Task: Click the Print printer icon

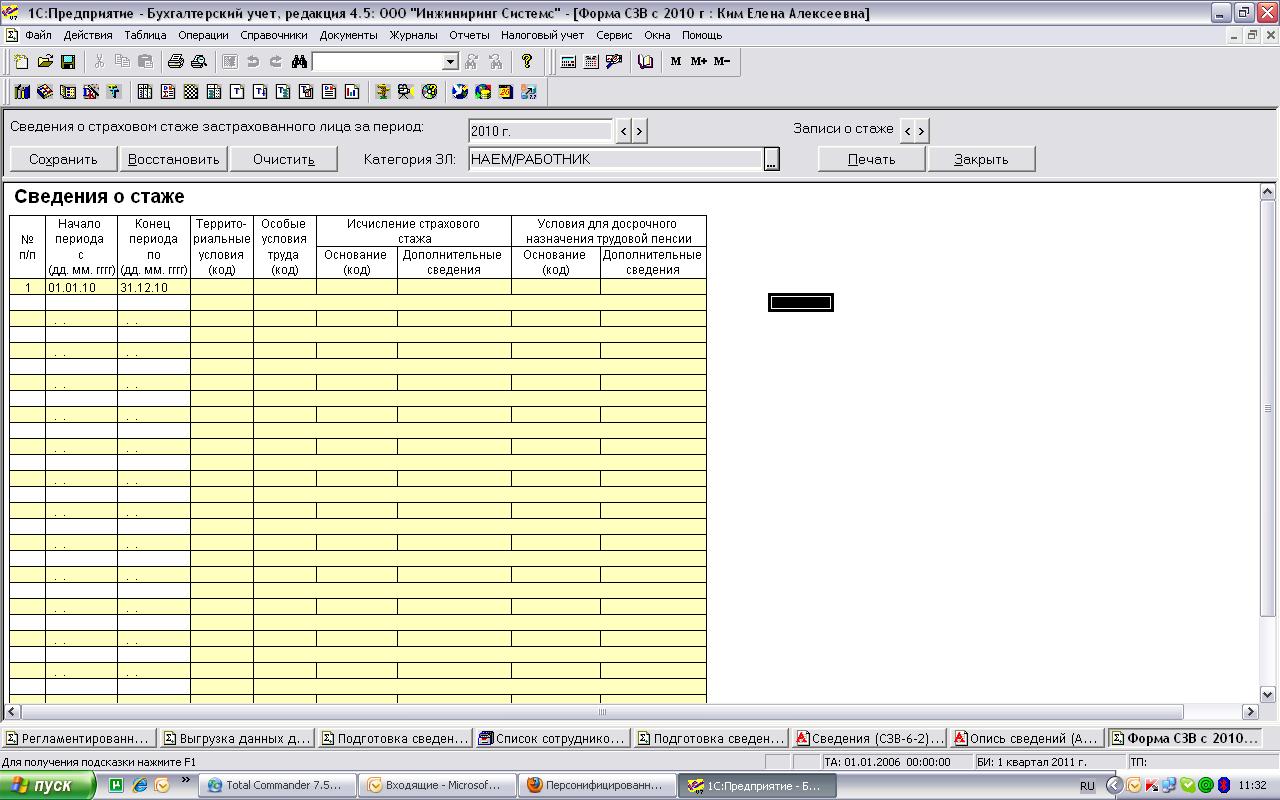Action: (x=176, y=62)
